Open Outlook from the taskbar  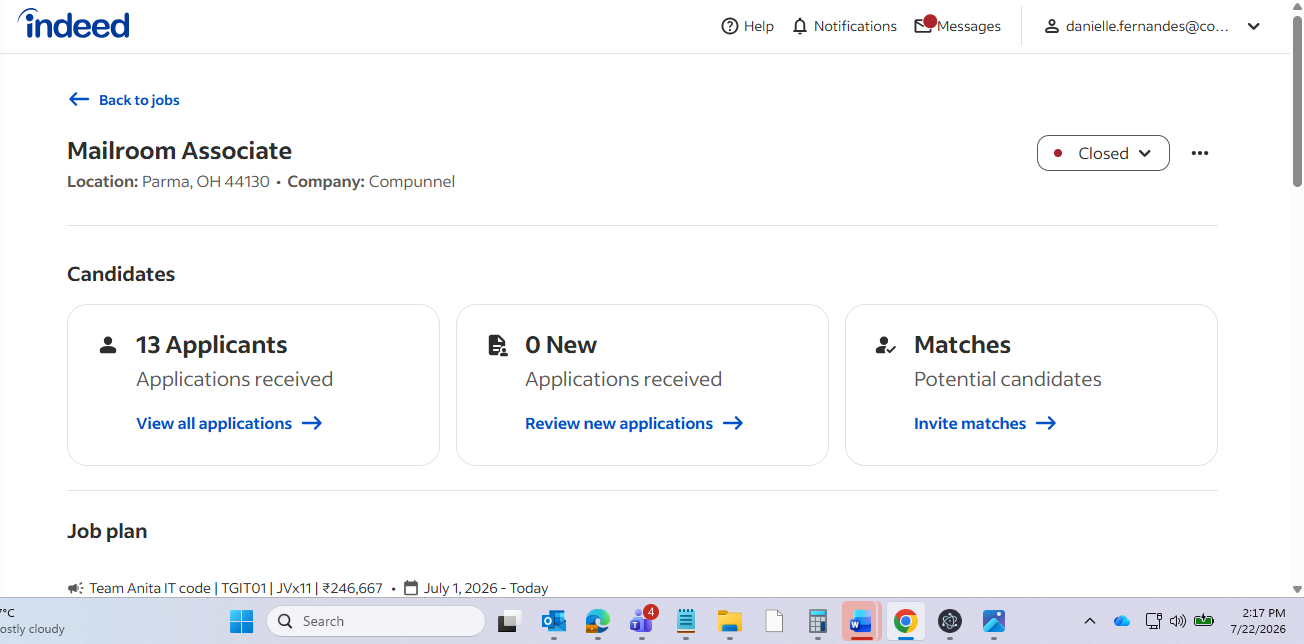554,621
